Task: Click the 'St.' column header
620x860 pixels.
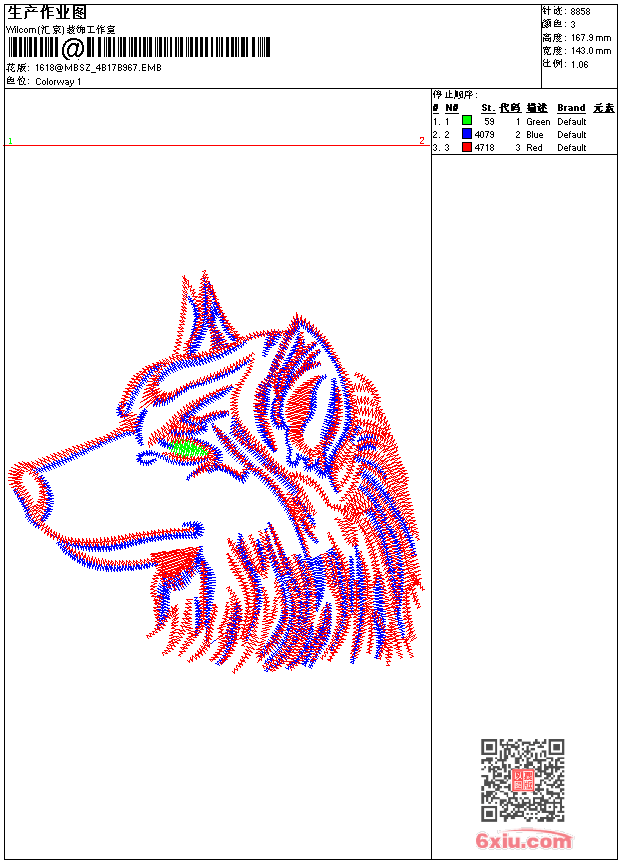Action: [x=488, y=108]
